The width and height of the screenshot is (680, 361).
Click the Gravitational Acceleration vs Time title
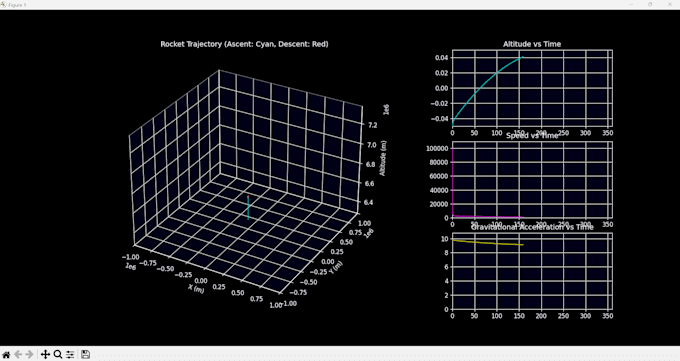532,227
